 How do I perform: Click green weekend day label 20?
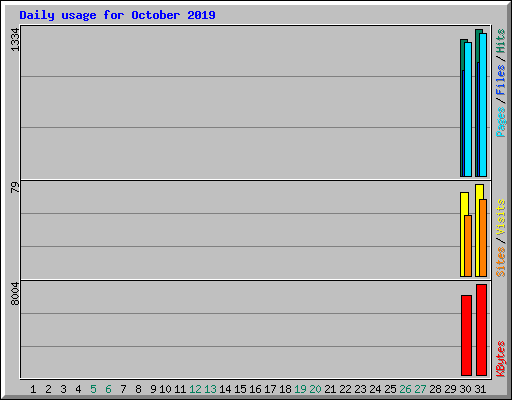point(315,389)
